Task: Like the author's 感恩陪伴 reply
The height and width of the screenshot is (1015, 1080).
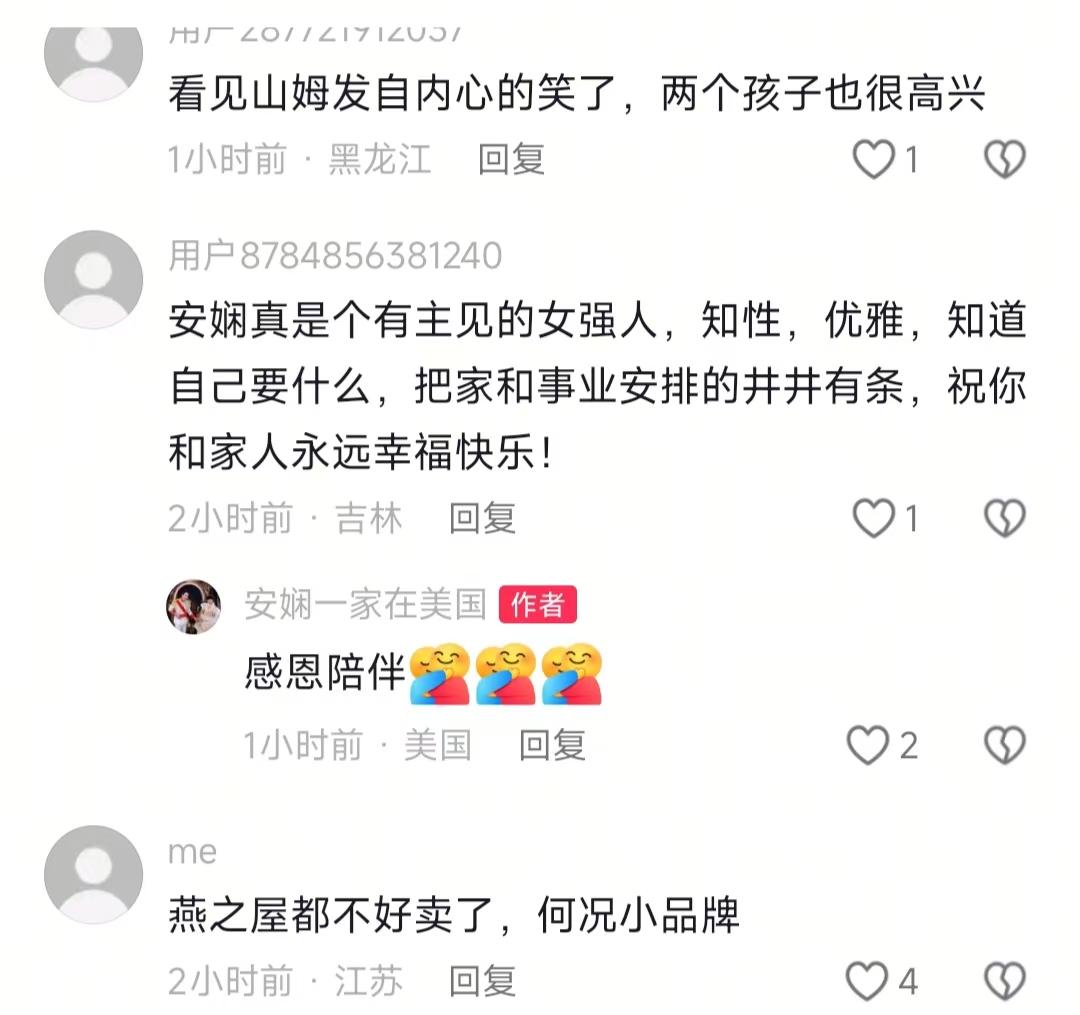Action: pyautogui.click(x=867, y=745)
